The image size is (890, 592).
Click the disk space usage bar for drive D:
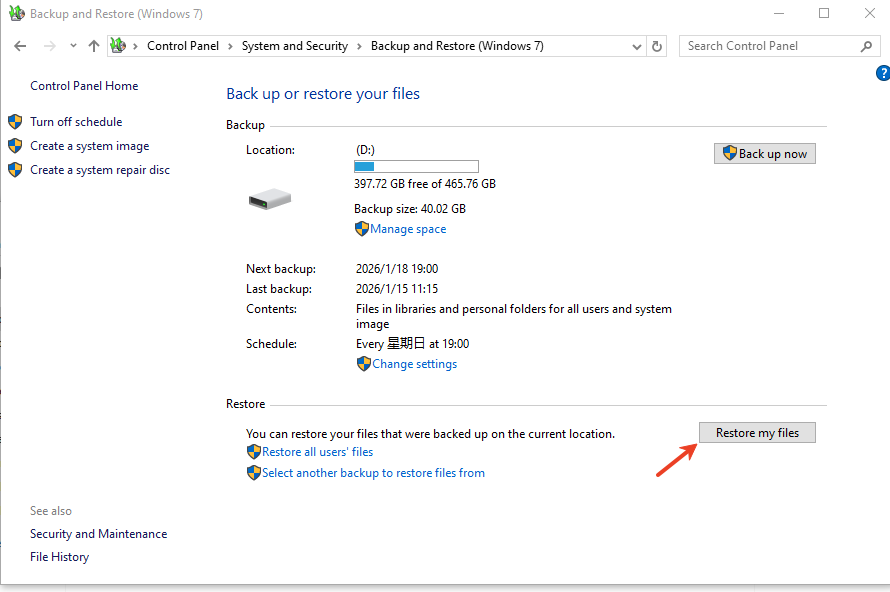[415, 166]
